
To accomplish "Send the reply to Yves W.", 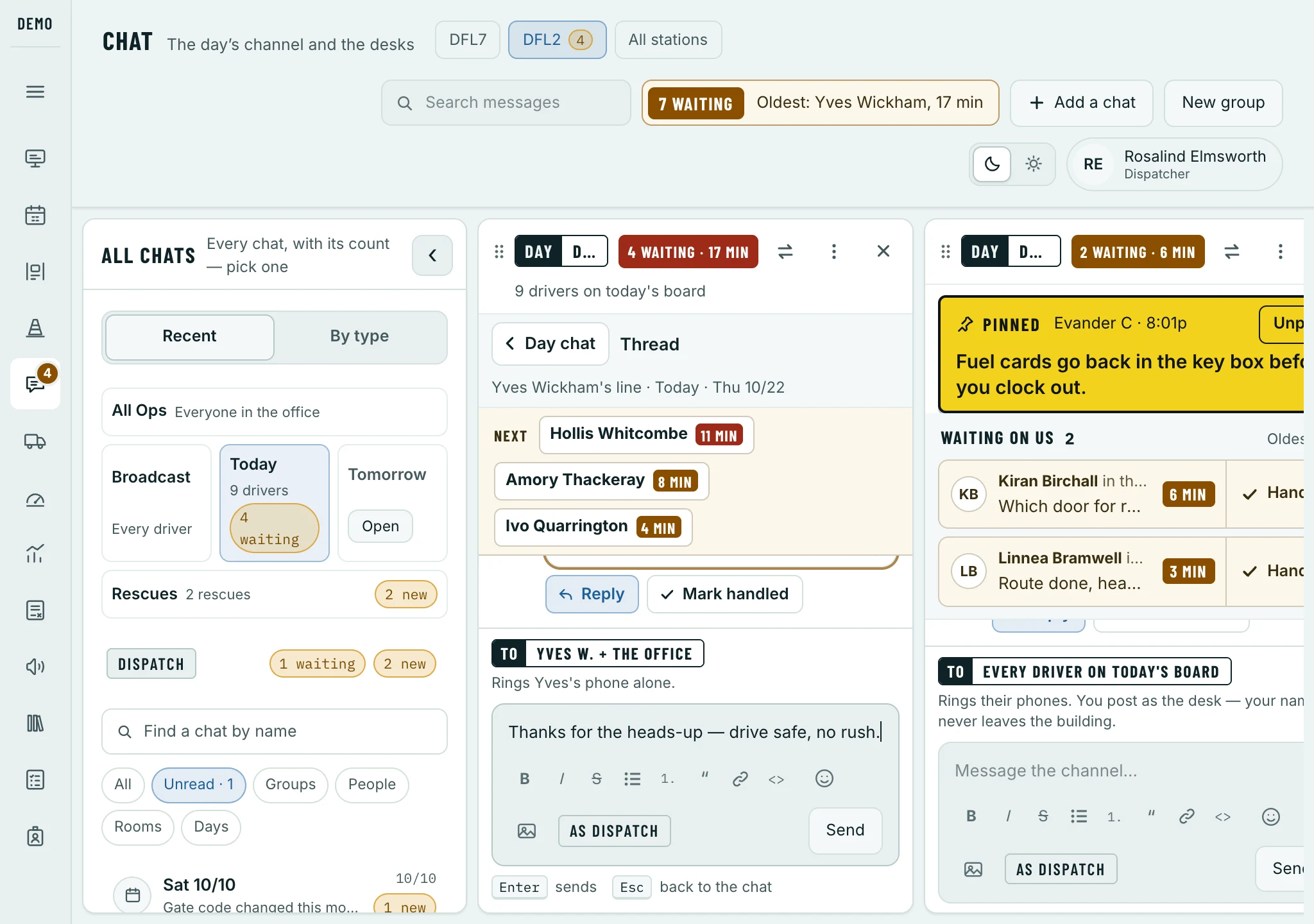I will click(x=845, y=830).
